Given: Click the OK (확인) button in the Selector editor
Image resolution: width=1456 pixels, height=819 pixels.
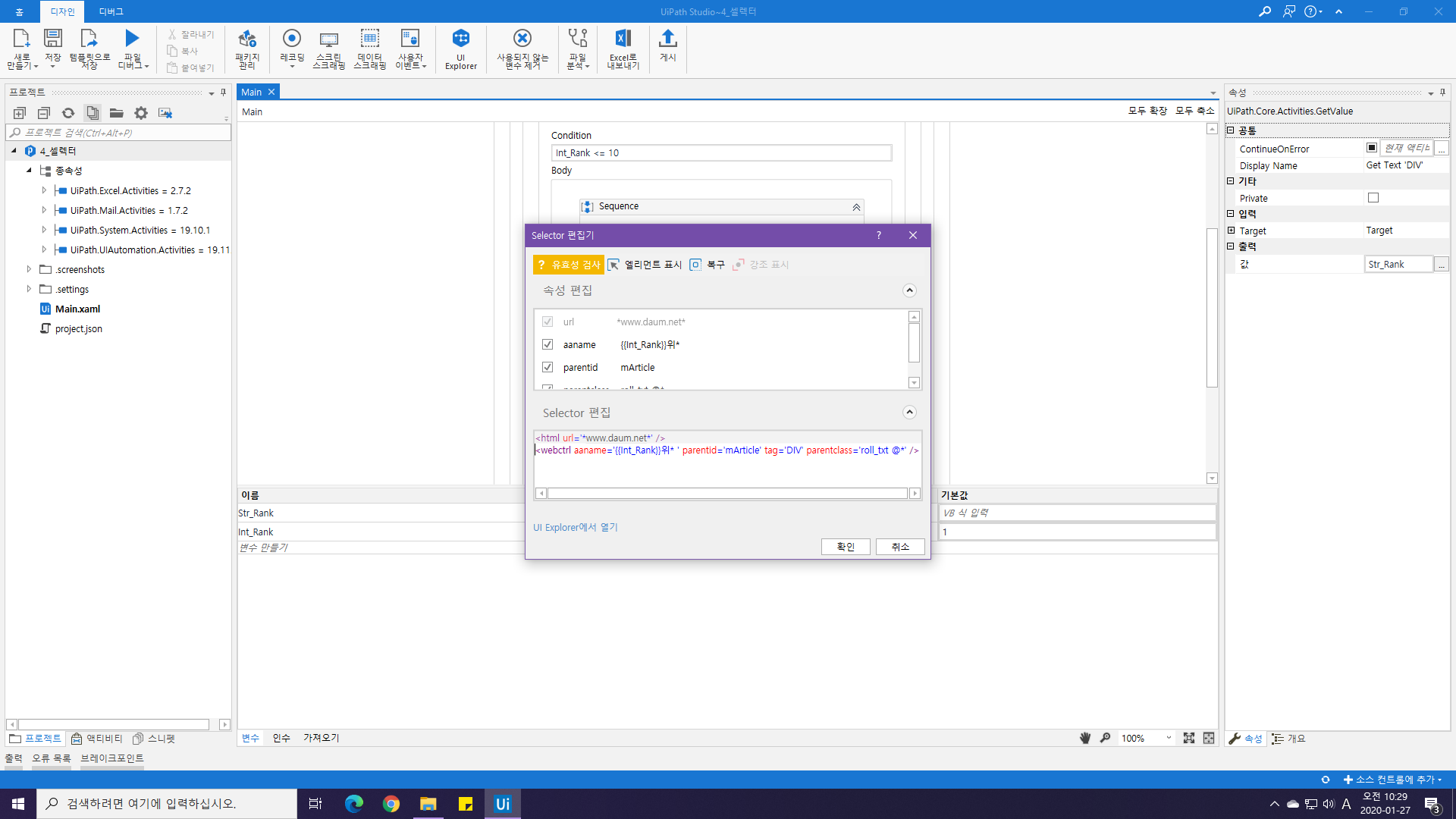Looking at the screenshot, I should (x=845, y=547).
